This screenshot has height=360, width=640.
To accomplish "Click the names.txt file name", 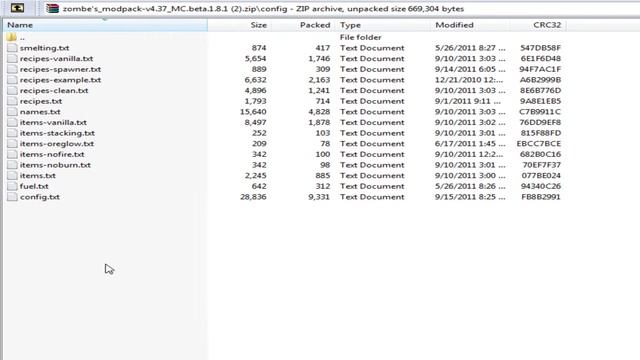I will pyautogui.click(x=40, y=111).
